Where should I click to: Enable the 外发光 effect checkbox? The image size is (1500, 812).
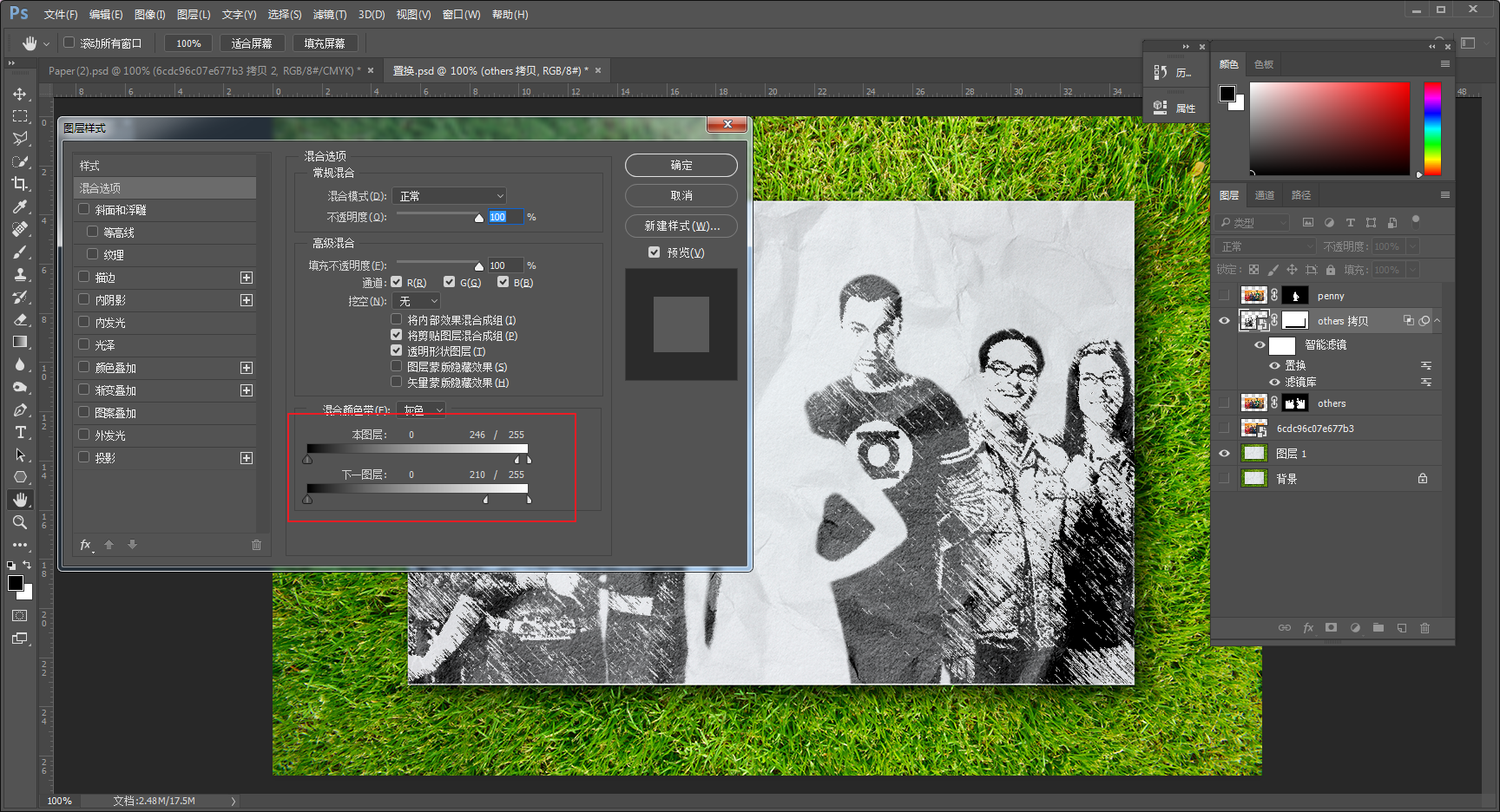point(84,435)
